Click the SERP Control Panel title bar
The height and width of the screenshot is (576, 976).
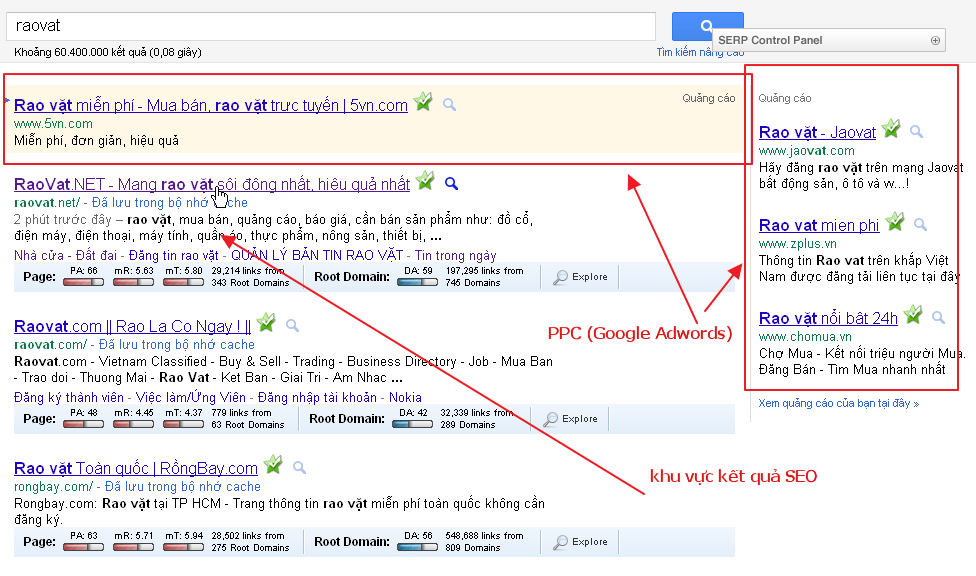[x=828, y=40]
